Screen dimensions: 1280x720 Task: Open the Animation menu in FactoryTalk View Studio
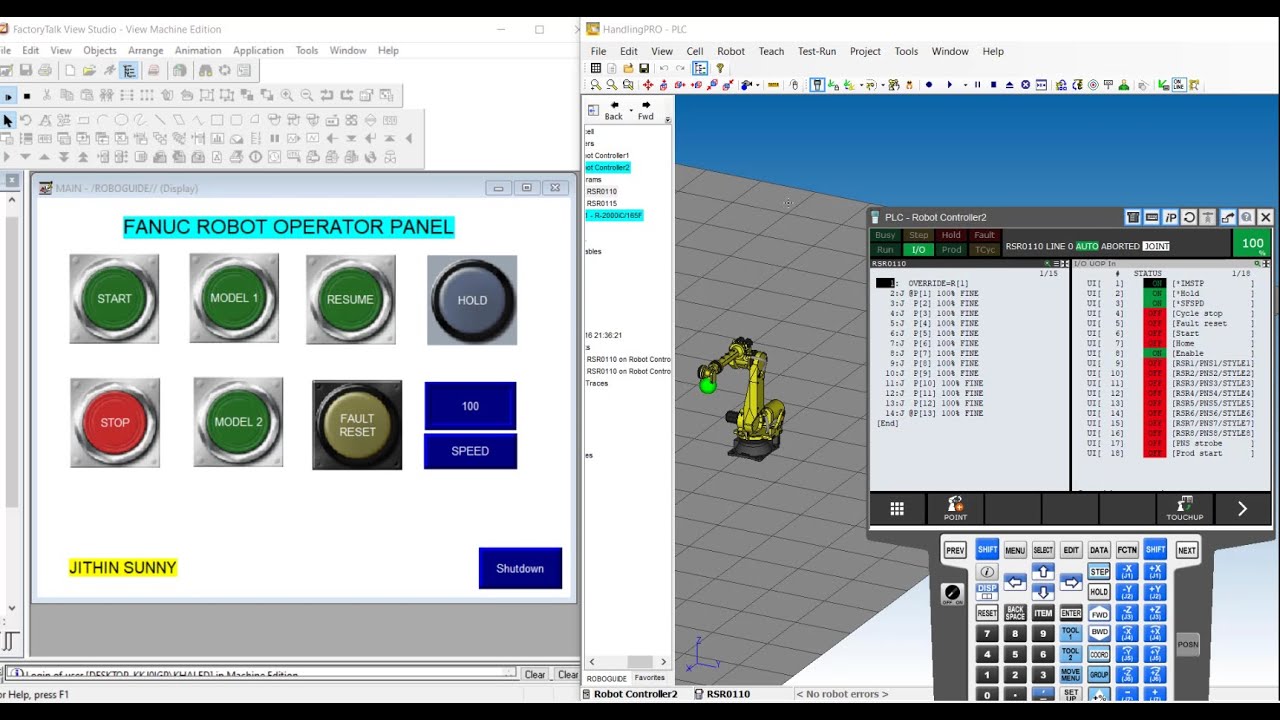click(x=198, y=50)
